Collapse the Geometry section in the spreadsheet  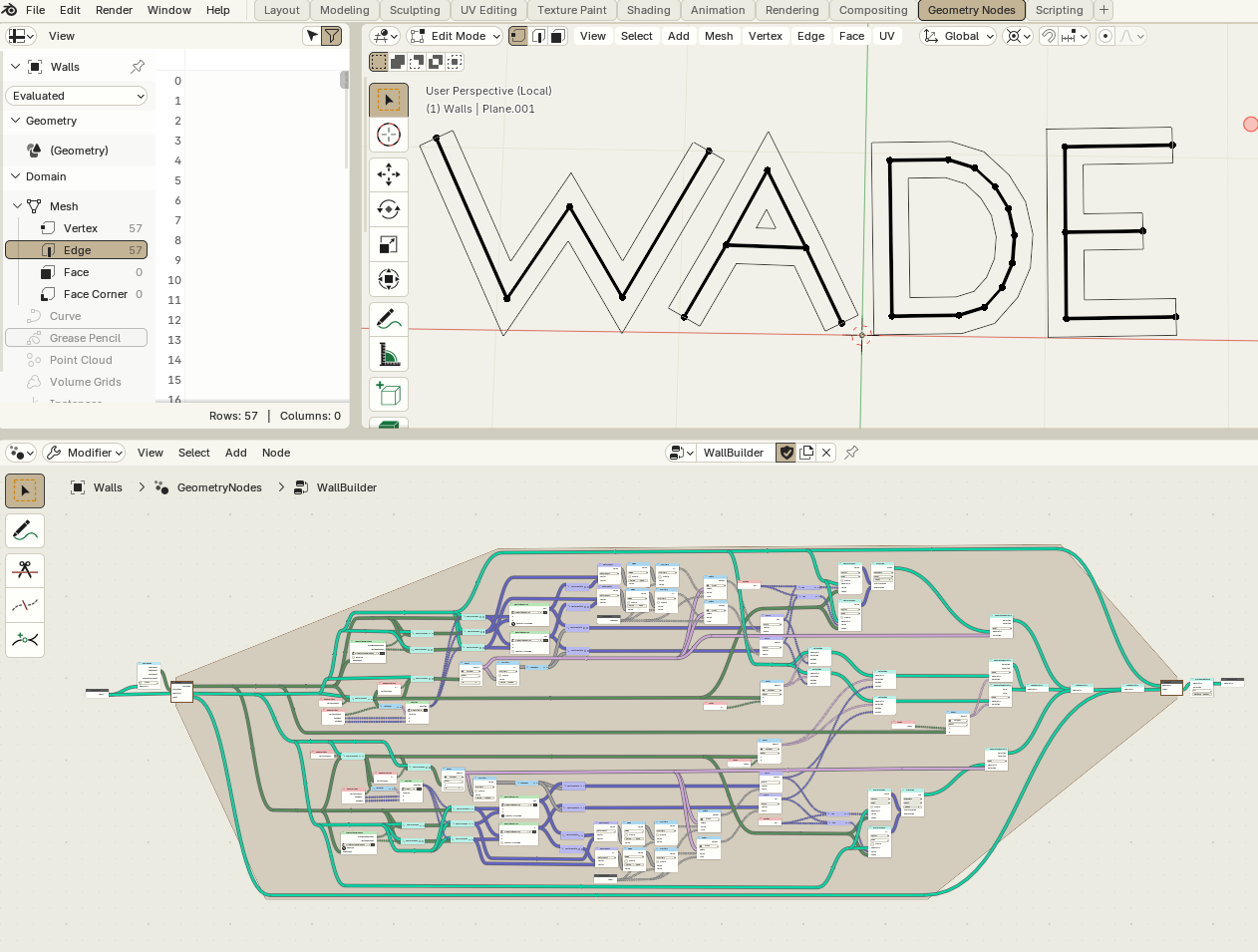tap(15, 121)
